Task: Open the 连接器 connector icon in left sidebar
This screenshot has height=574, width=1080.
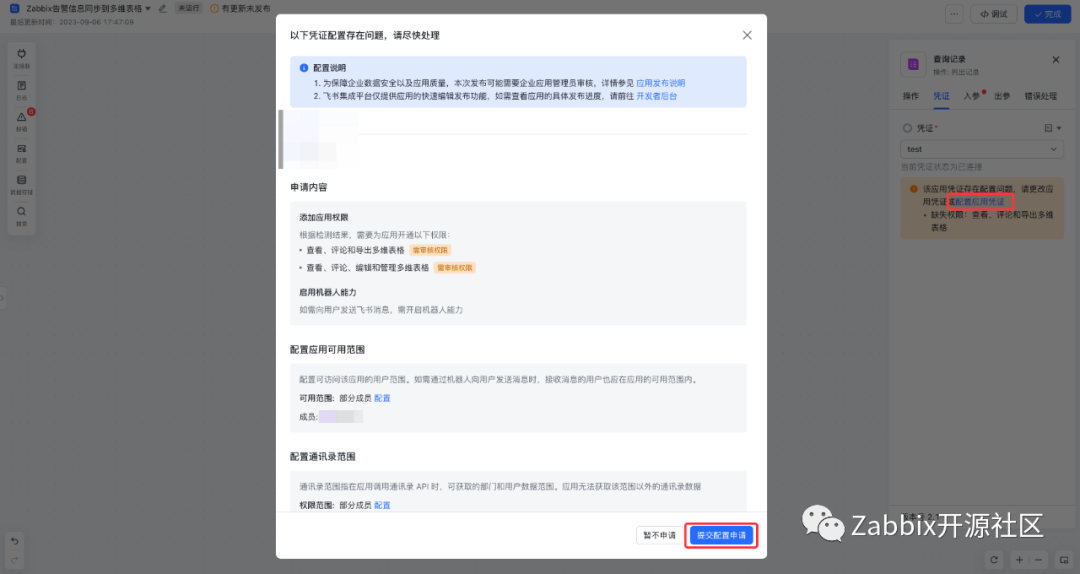Action: 21,54
